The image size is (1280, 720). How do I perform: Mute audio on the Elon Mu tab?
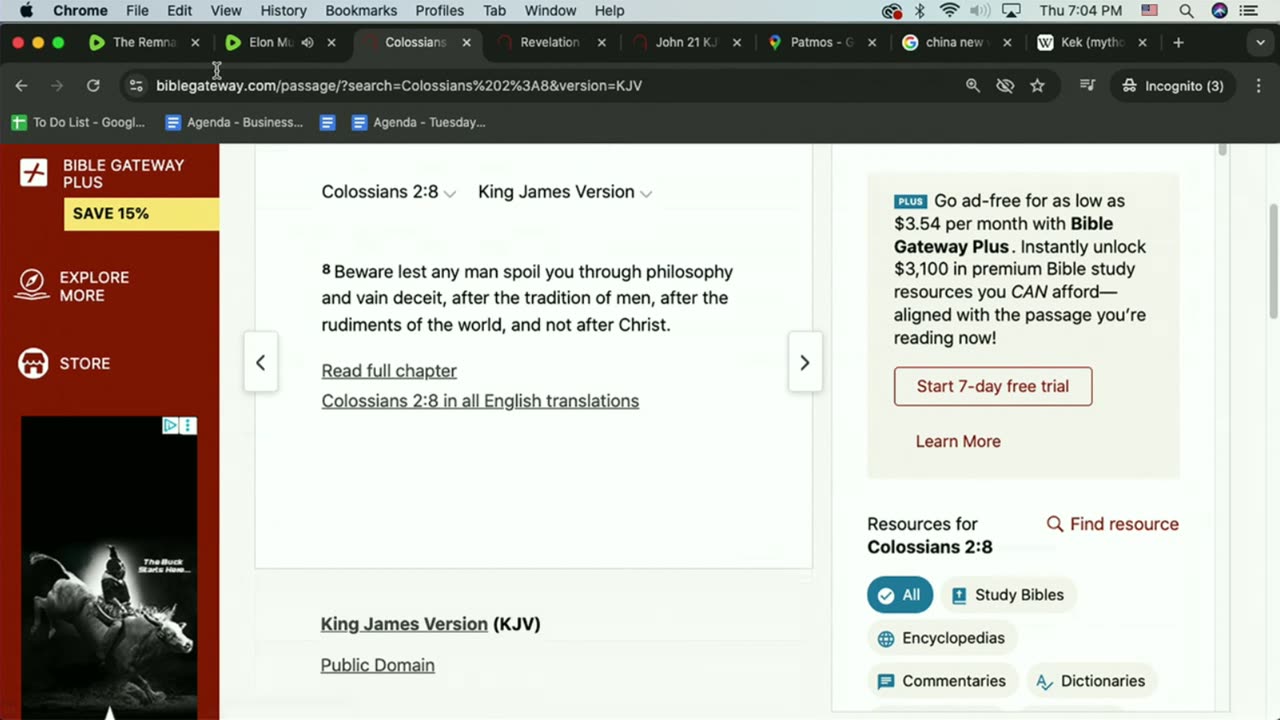click(308, 43)
